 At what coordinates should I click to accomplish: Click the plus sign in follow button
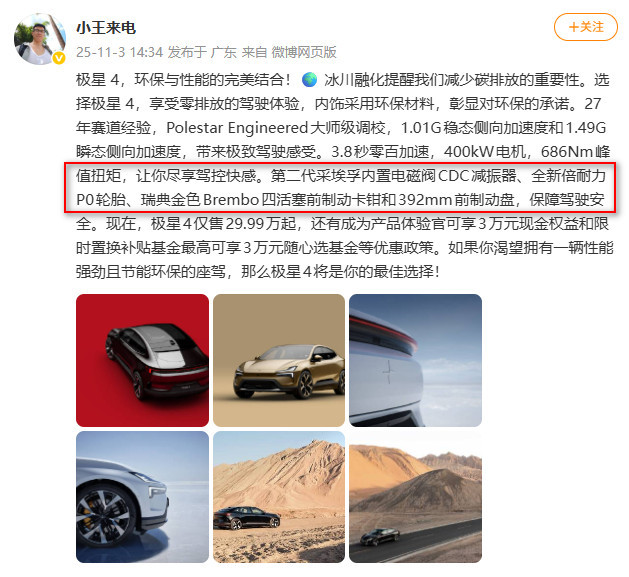point(574,27)
